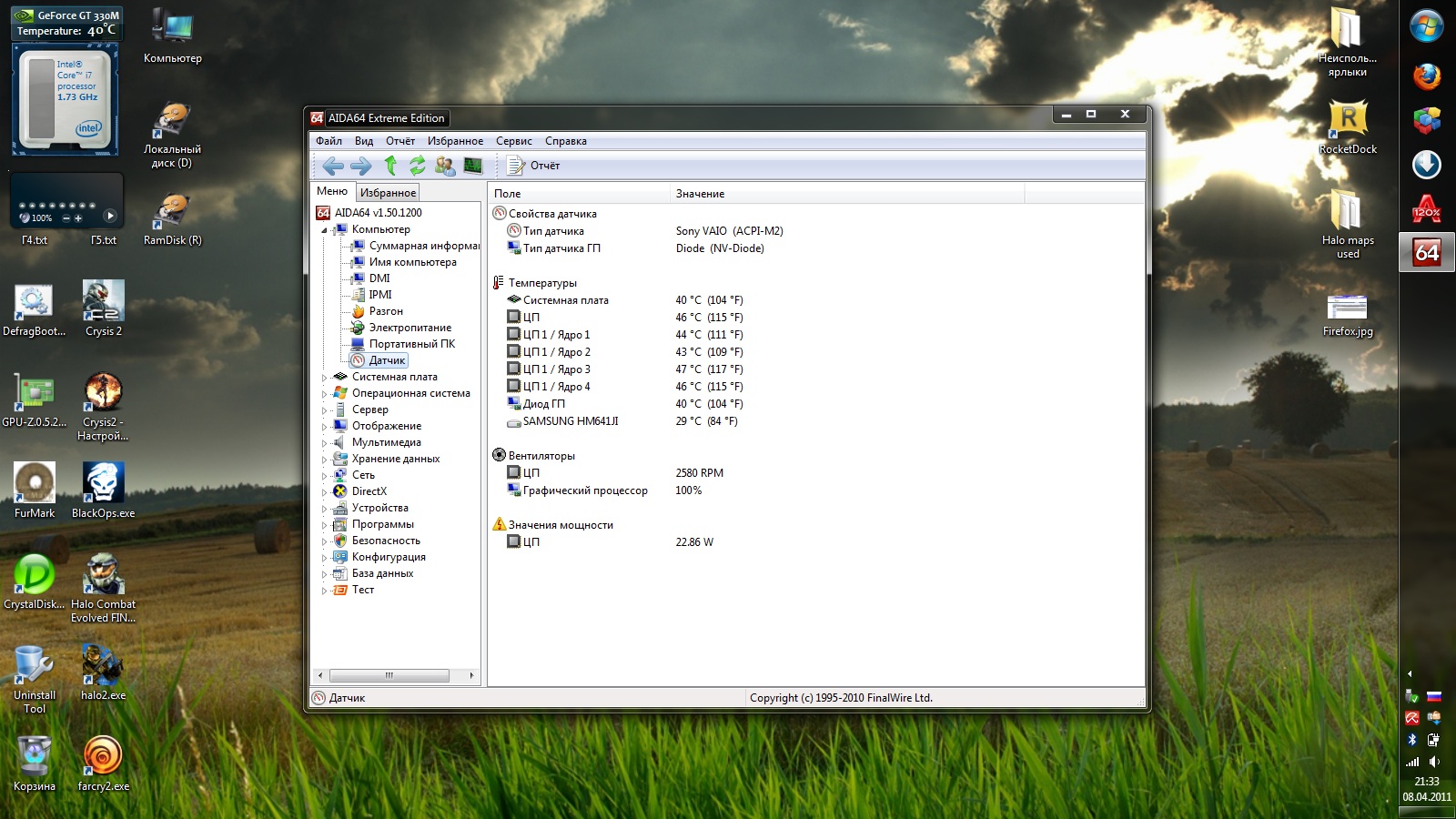Image resolution: width=1456 pixels, height=819 pixels.
Task: Open the users icon in the toolbar
Action: pos(445,166)
